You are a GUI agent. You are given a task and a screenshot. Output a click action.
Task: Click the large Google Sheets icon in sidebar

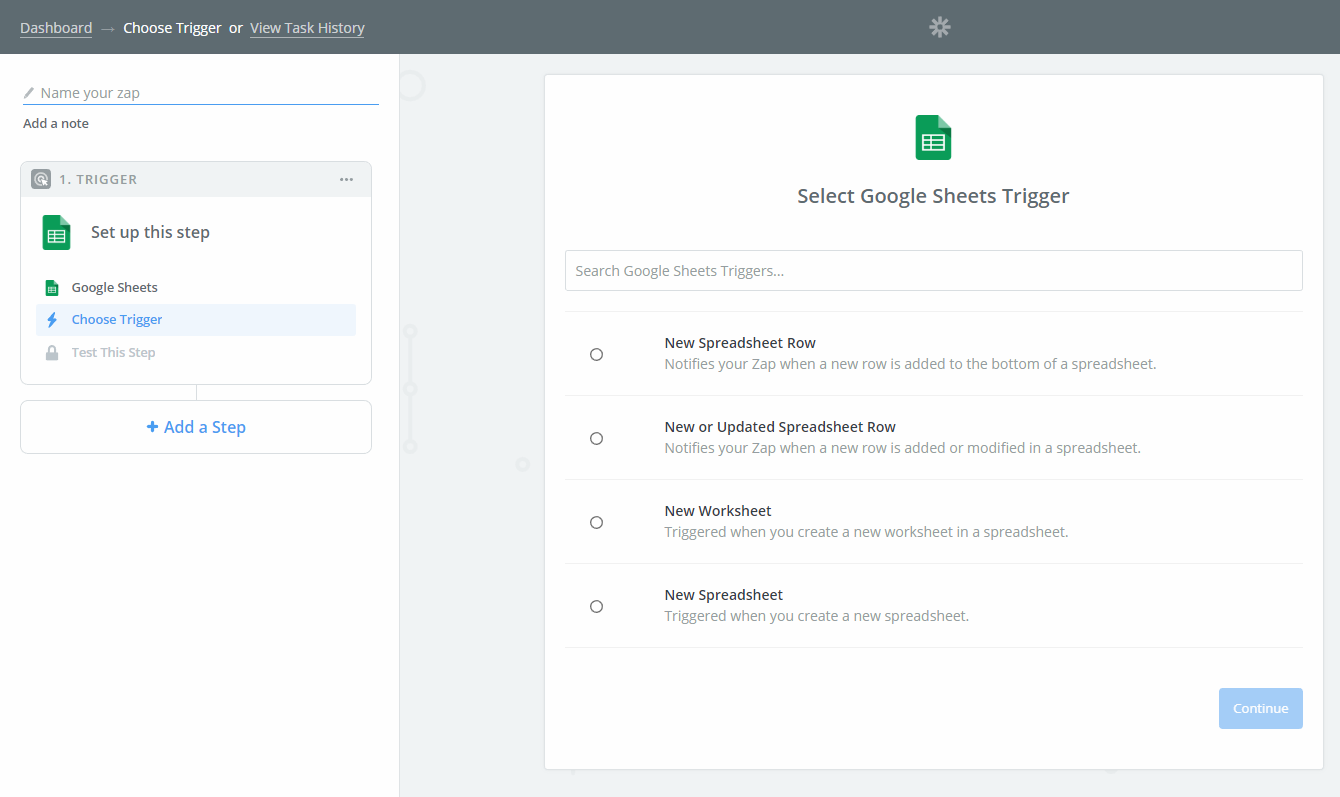pyautogui.click(x=57, y=233)
